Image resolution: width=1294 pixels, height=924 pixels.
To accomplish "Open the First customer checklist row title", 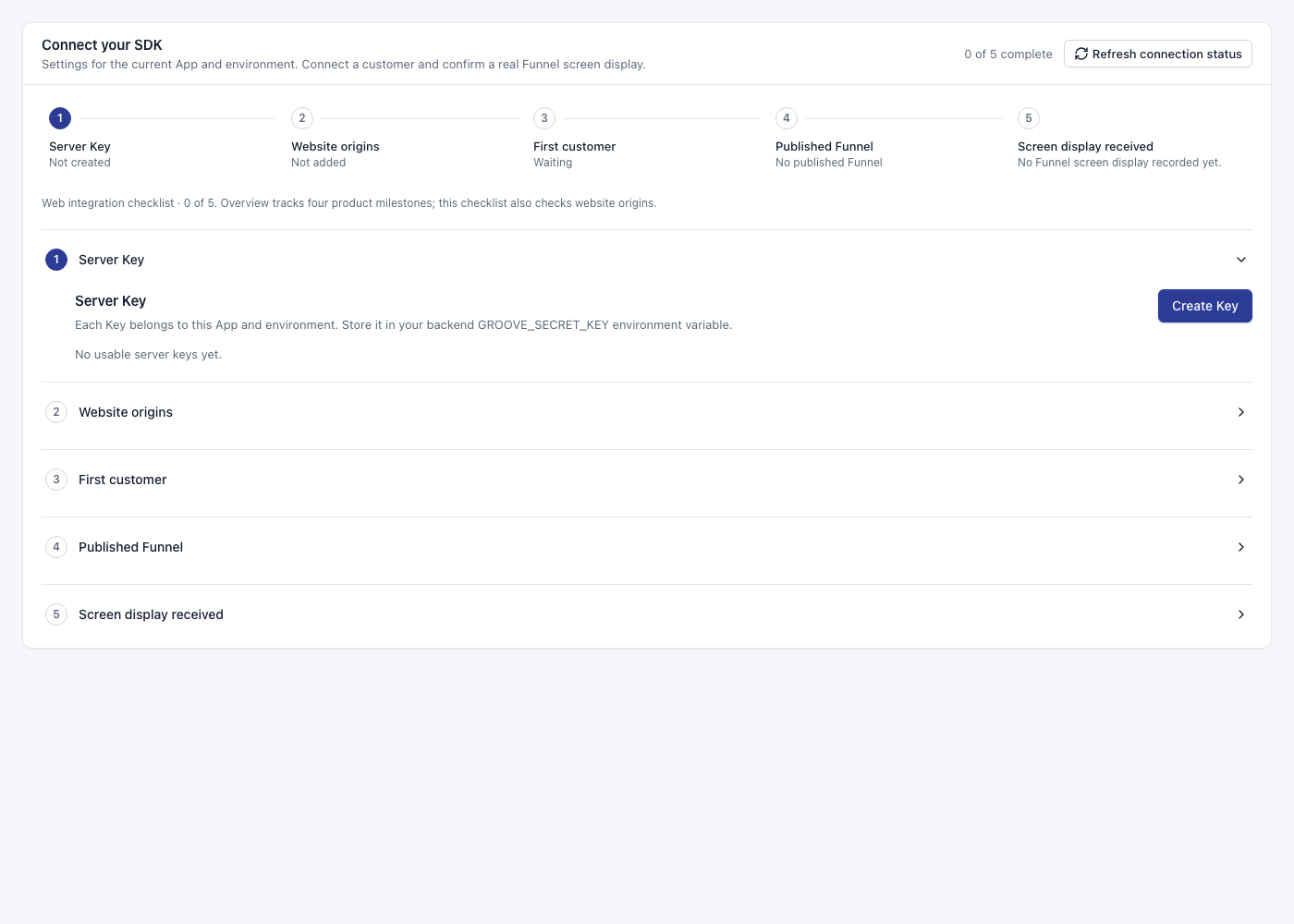I will pyautogui.click(x=123, y=480).
